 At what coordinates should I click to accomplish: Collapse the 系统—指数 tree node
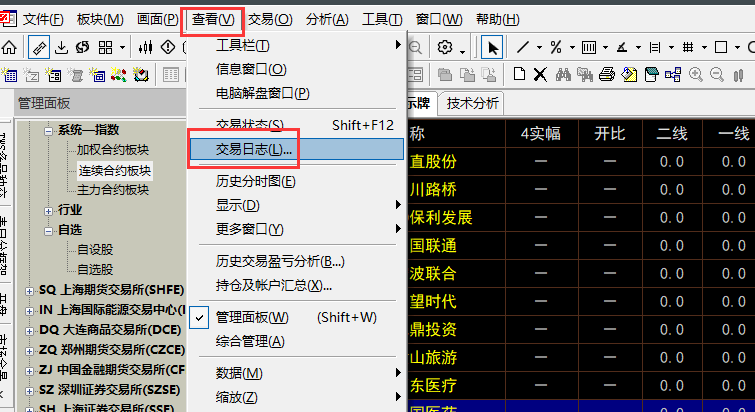click(48, 130)
